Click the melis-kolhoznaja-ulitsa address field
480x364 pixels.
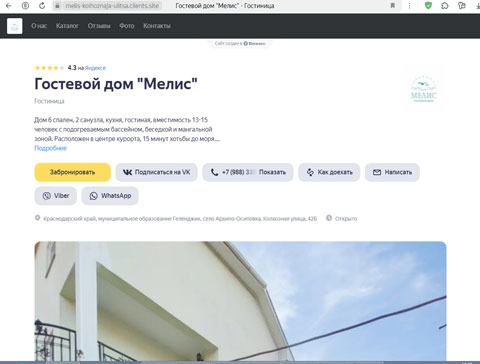pos(112,6)
